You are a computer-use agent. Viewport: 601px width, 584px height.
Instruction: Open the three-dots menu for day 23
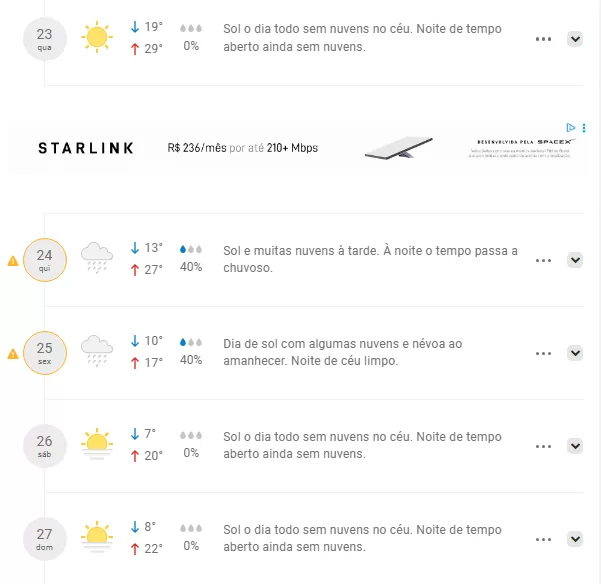pos(543,39)
